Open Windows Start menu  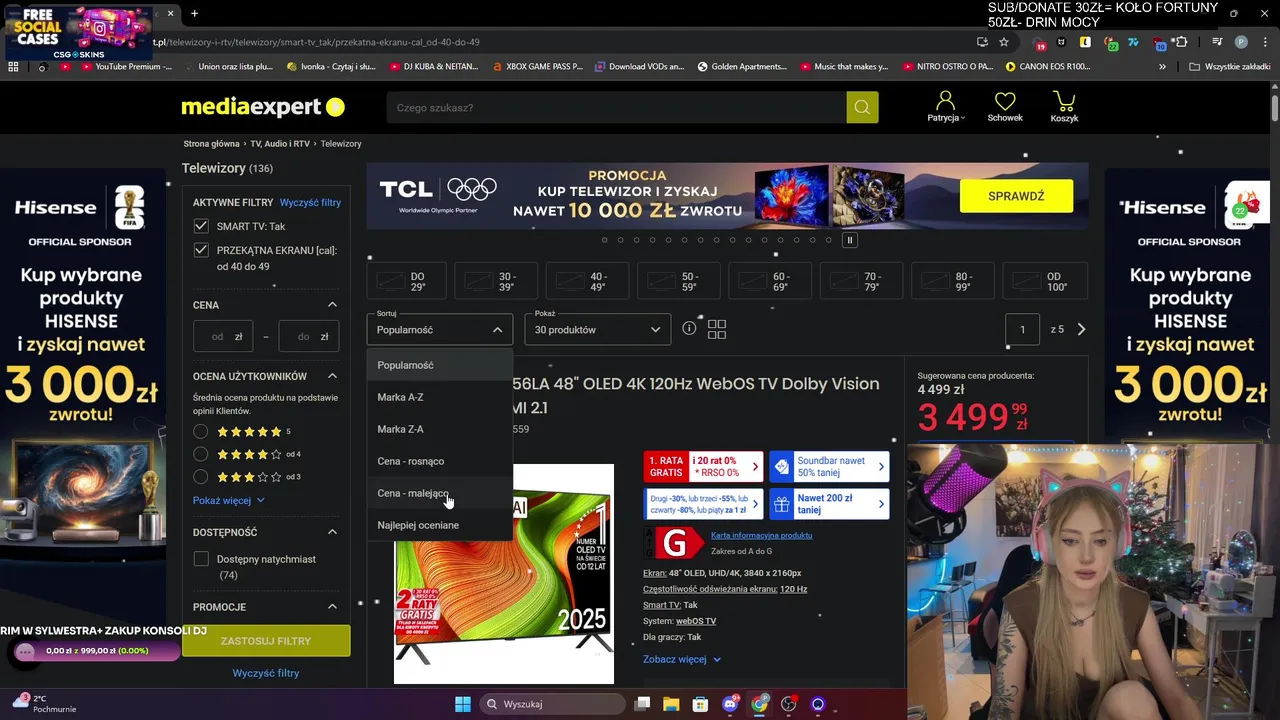pyautogui.click(x=463, y=704)
